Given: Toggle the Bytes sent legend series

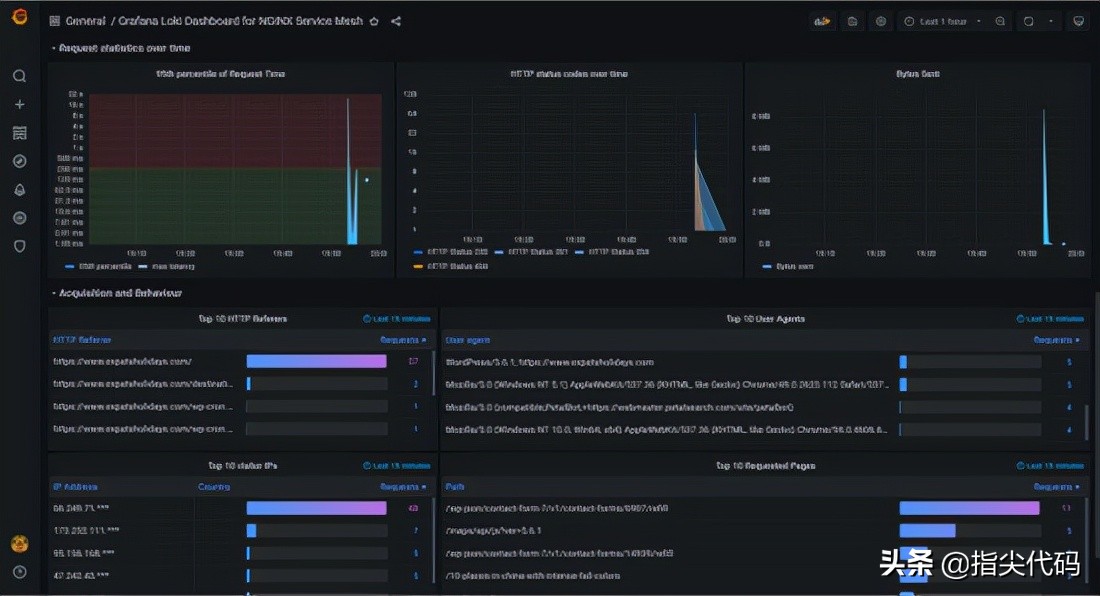Looking at the screenshot, I should click(795, 267).
